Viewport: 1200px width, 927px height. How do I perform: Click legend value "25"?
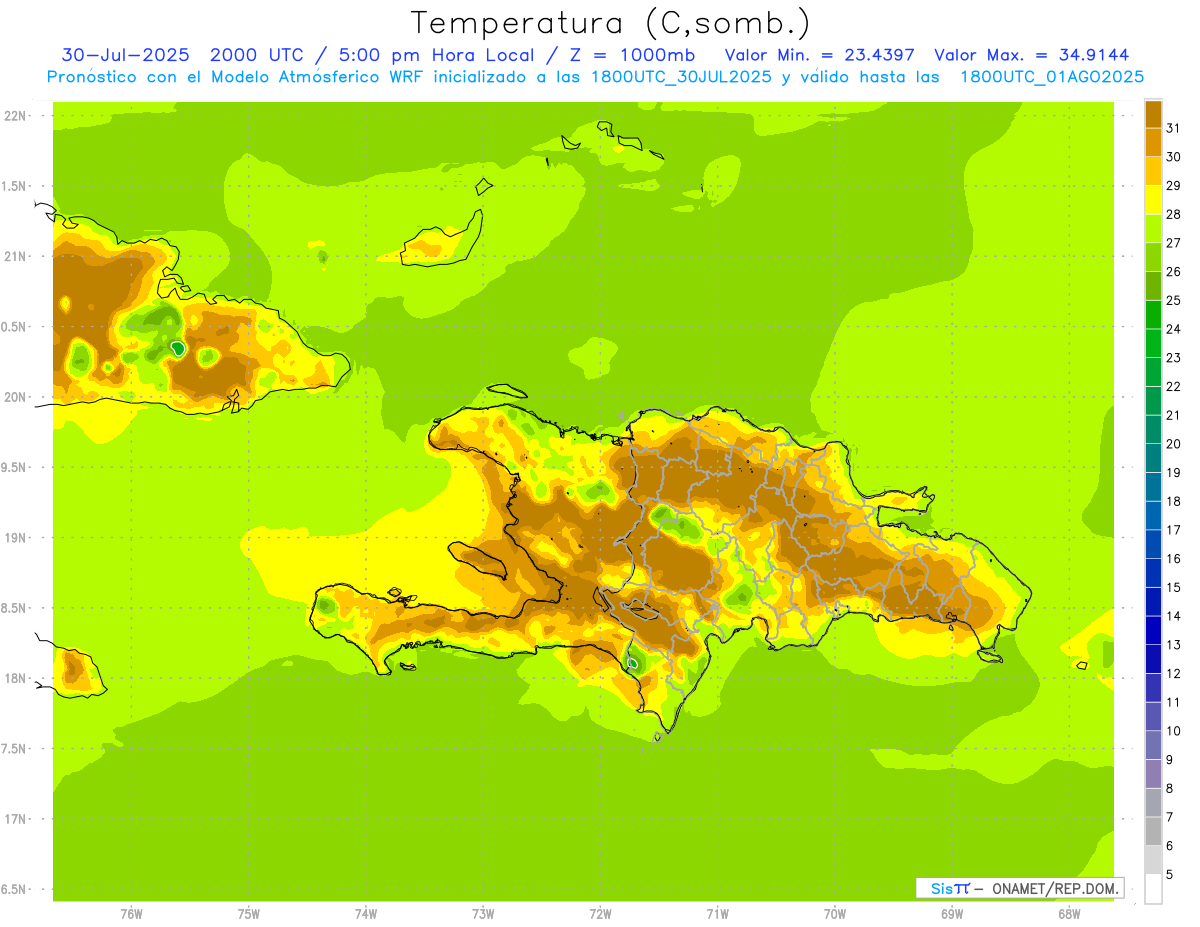click(x=1173, y=300)
